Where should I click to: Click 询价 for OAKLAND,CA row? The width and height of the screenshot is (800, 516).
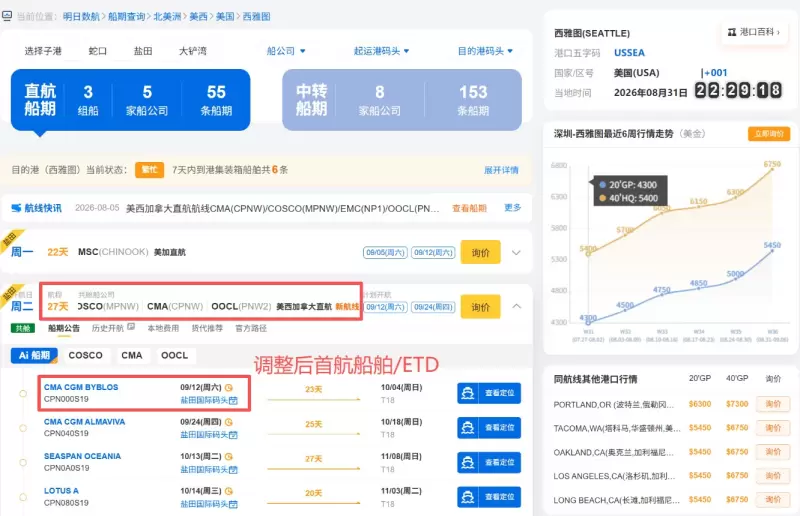point(773,452)
